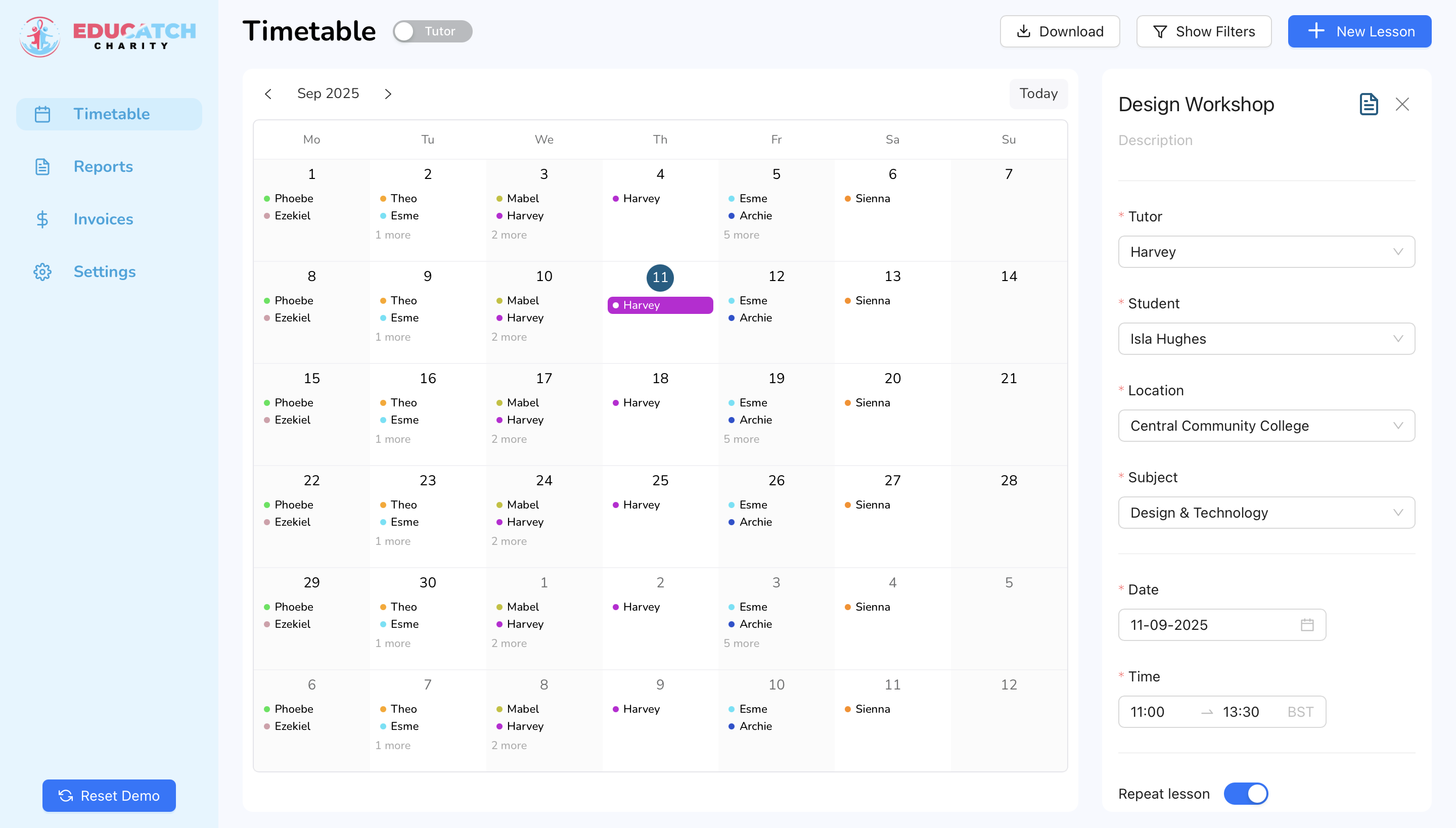
Task: Select the highlighted purple Harvey lesson on 11th
Action: [660, 305]
